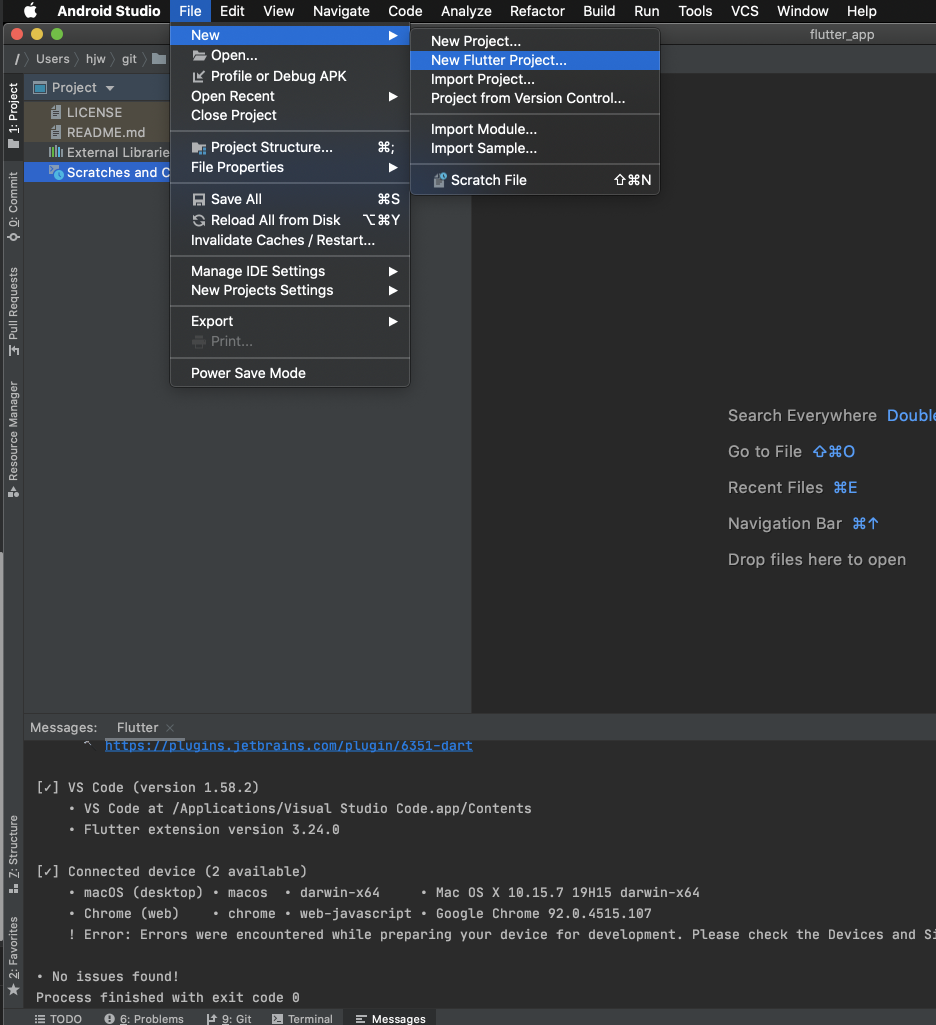Select Import Sample...
936x1025 pixels.
[535, 148]
